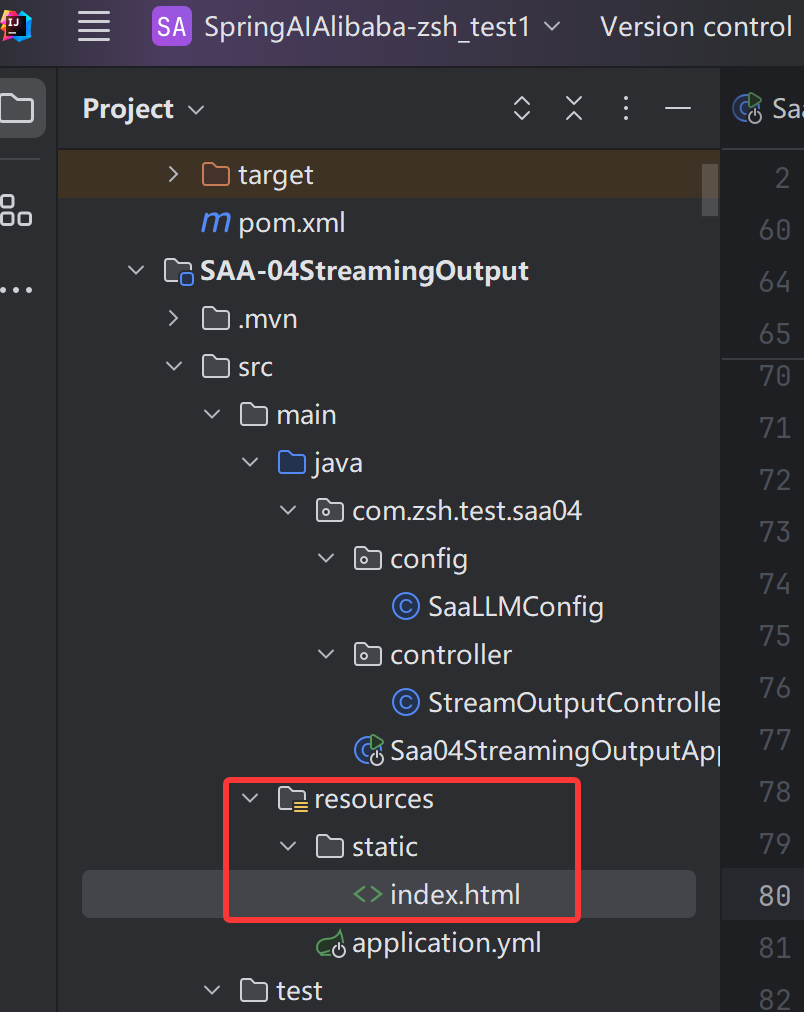
Task: Switch to the Sa... editor tab
Action: tap(768, 108)
